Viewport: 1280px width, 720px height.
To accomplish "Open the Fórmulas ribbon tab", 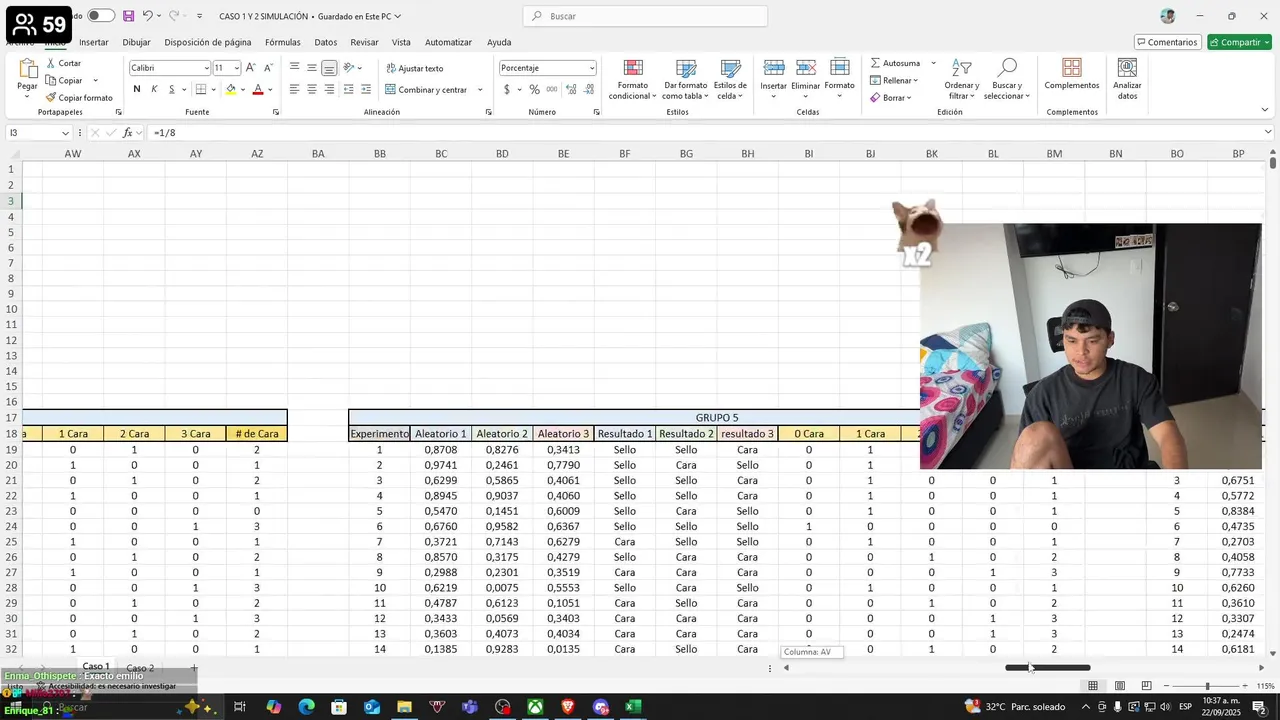I will (283, 42).
